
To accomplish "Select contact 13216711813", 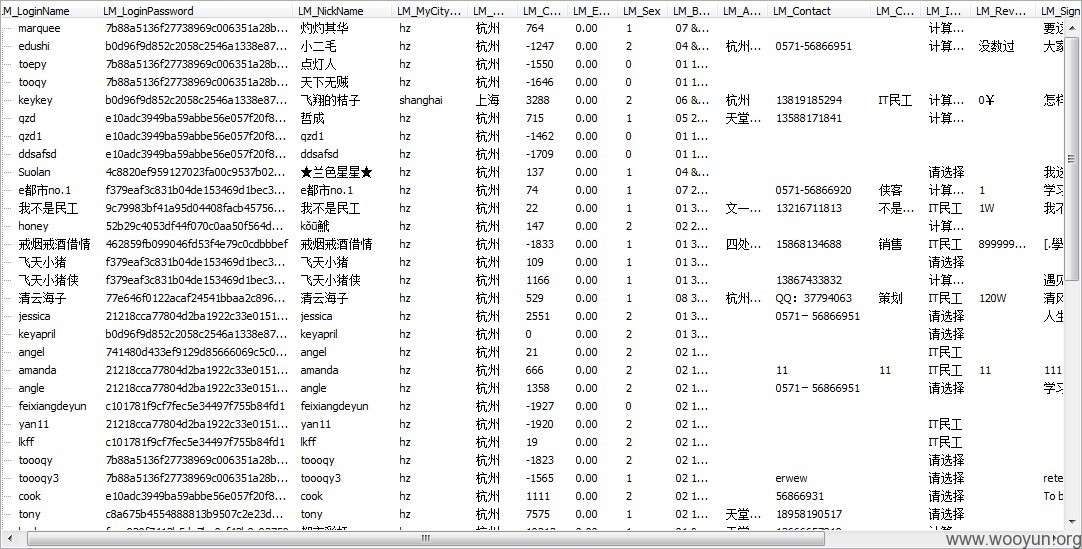I will 809,208.
